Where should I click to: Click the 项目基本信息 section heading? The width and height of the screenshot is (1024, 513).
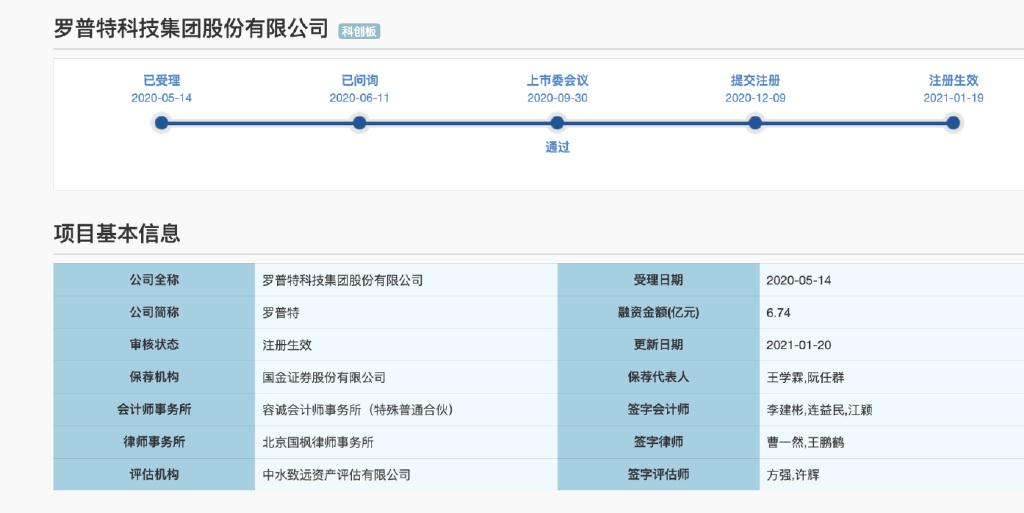pos(117,234)
